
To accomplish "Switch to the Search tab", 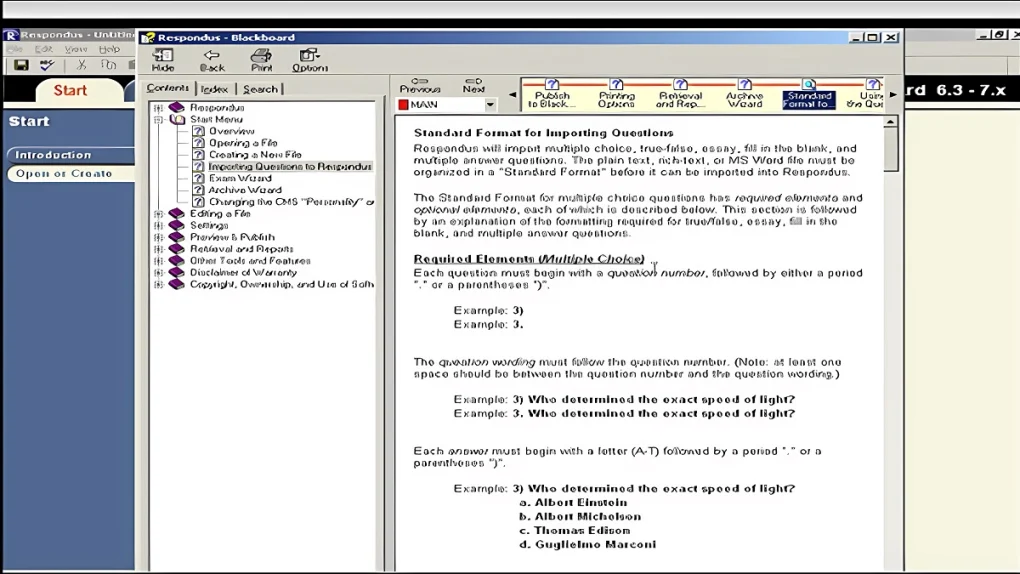I will [260, 89].
